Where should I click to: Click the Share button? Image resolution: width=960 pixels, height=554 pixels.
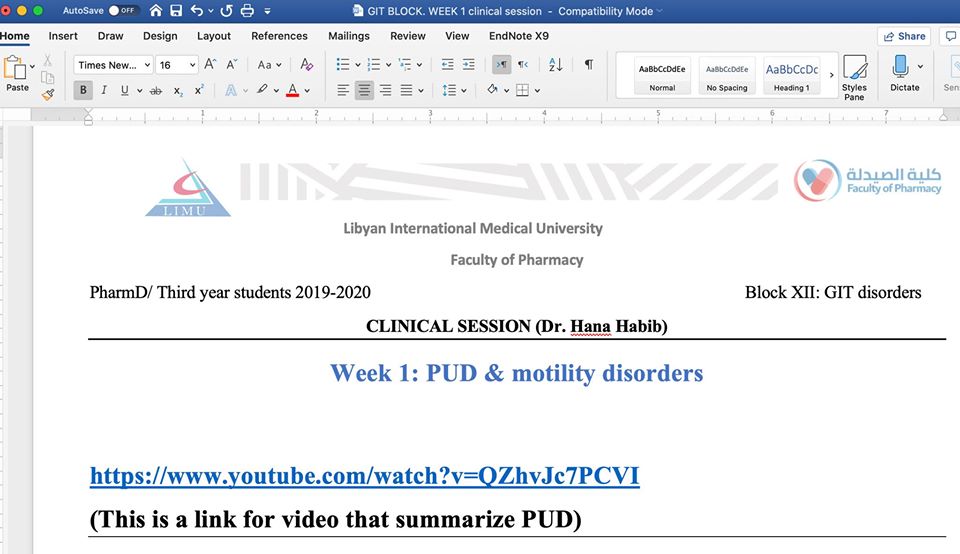[x=904, y=36]
